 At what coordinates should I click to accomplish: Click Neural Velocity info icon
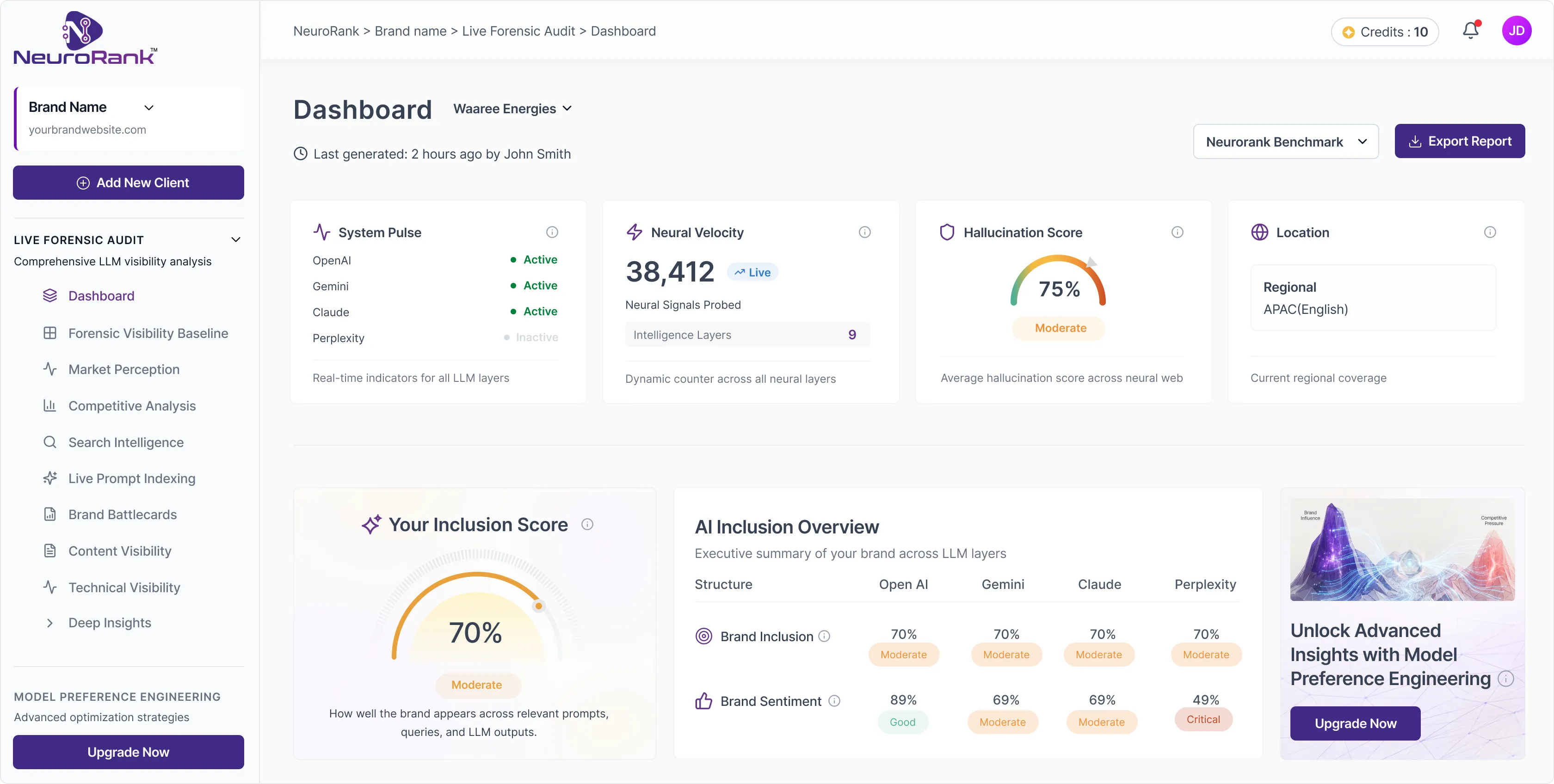[x=864, y=232]
